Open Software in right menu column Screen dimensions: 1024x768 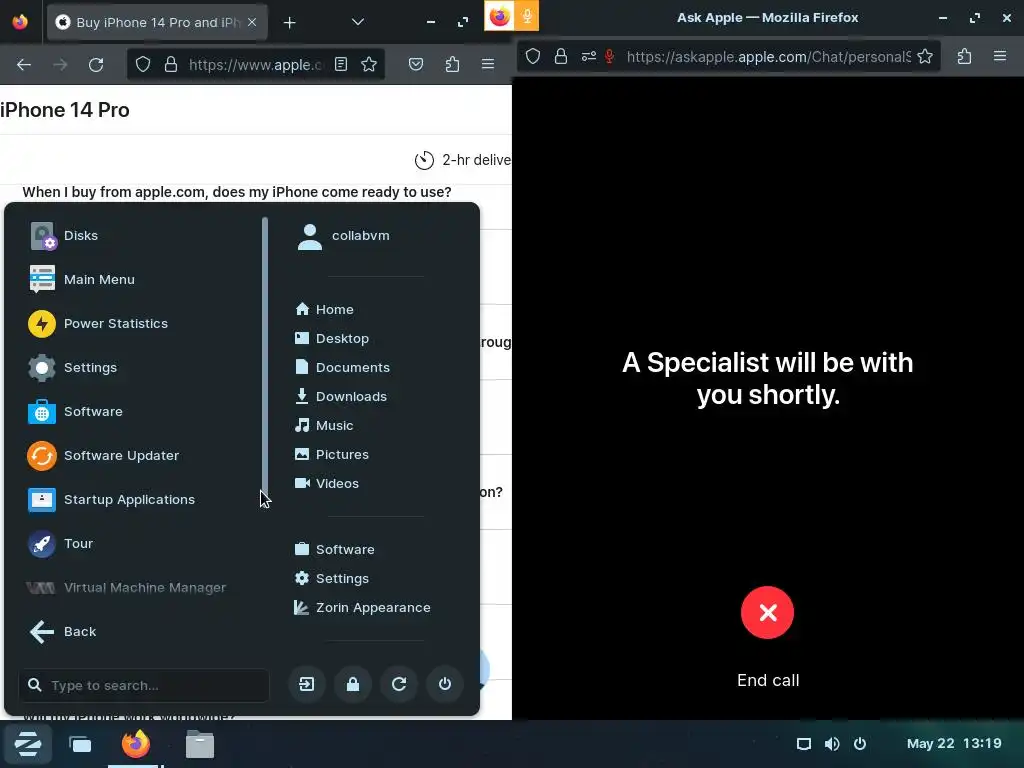(x=335, y=549)
